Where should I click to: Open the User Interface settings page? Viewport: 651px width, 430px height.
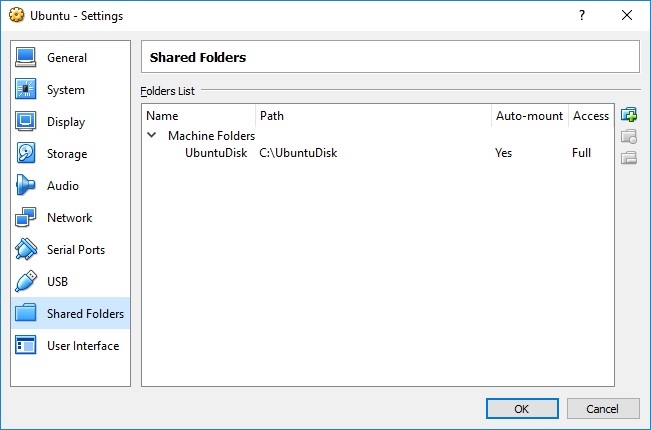click(x=82, y=346)
